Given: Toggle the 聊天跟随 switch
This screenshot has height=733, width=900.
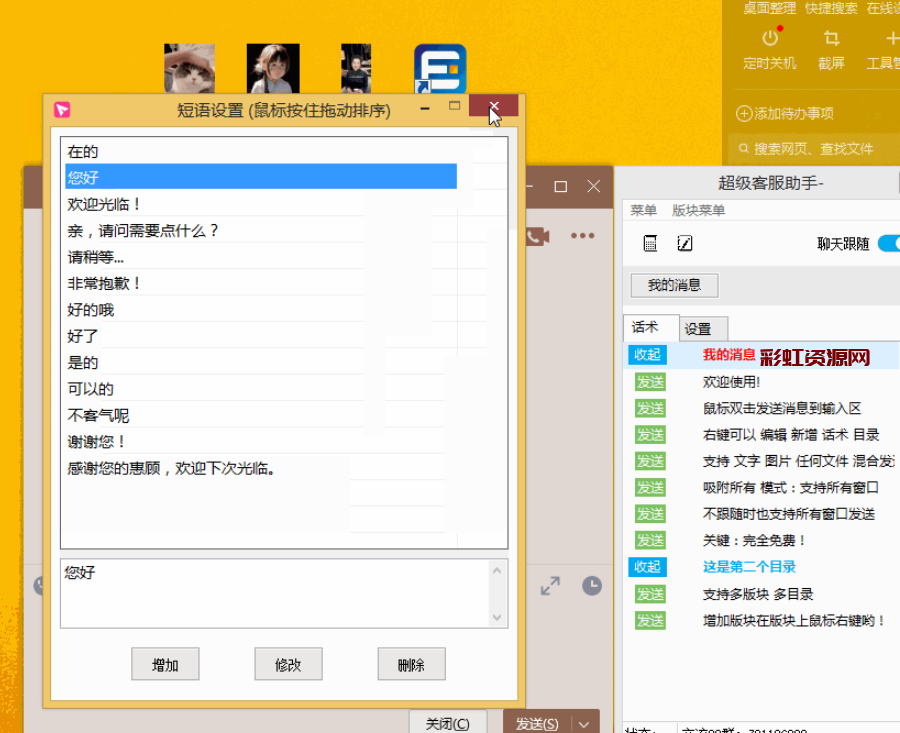Looking at the screenshot, I should pyautogui.click(x=888, y=243).
